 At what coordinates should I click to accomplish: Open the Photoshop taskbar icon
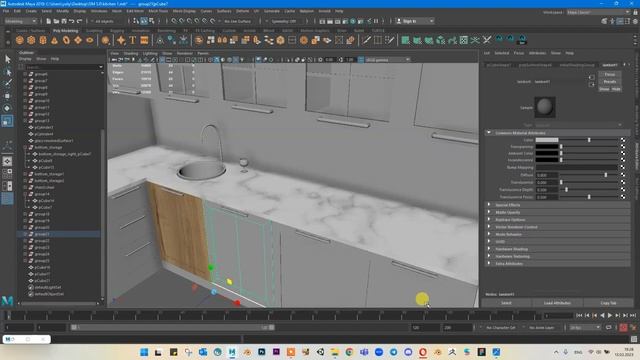point(262,352)
